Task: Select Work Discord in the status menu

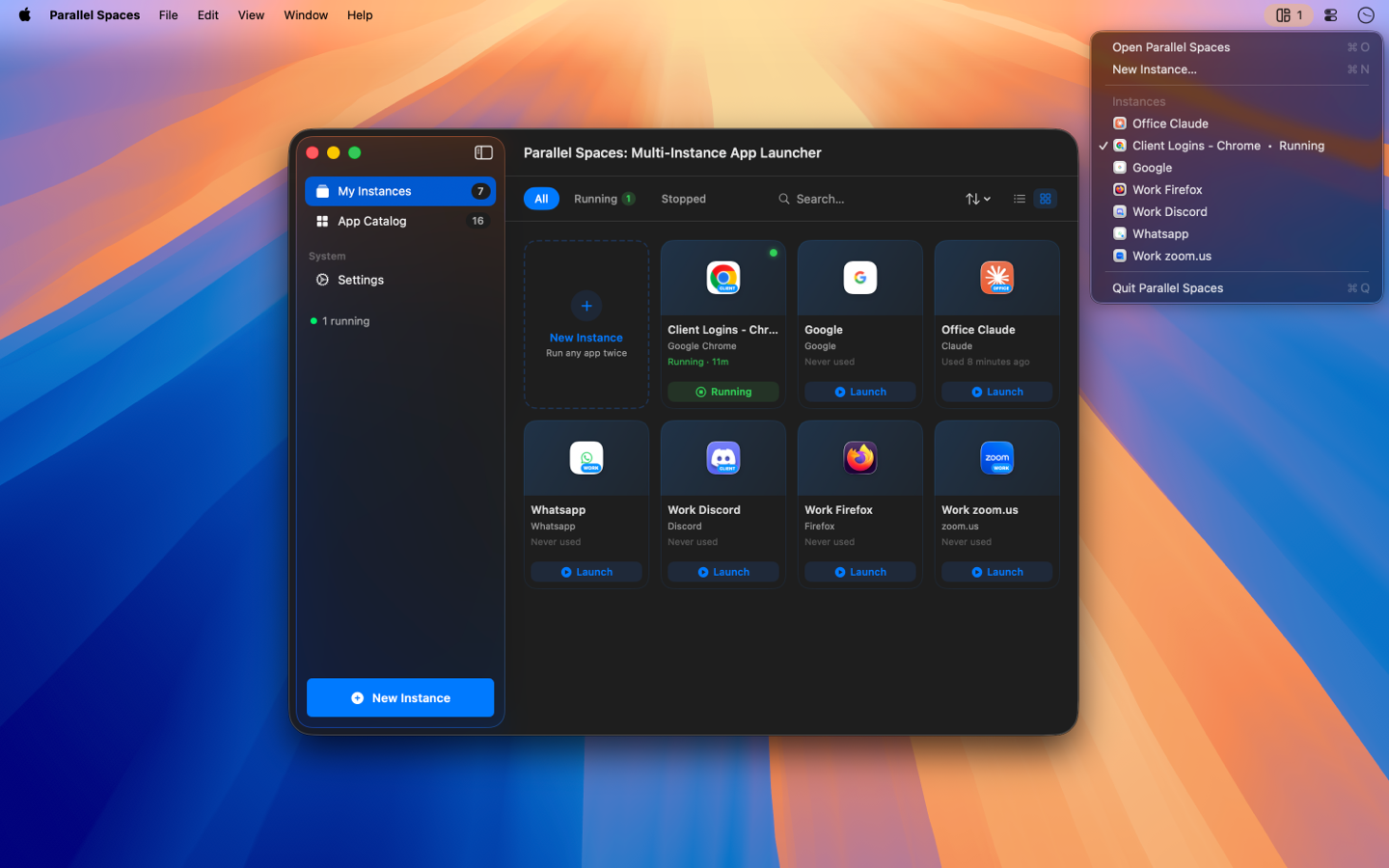Action: (x=1237, y=212)
